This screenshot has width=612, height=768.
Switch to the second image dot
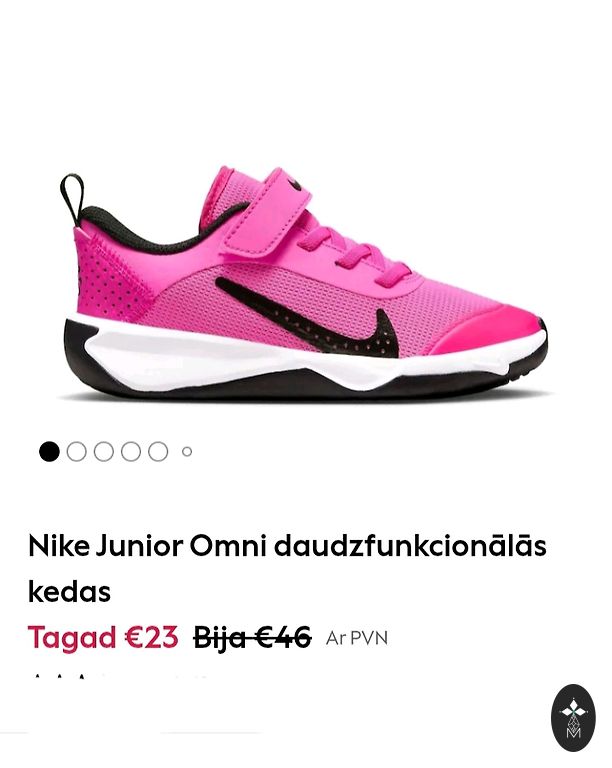point(76,452)
